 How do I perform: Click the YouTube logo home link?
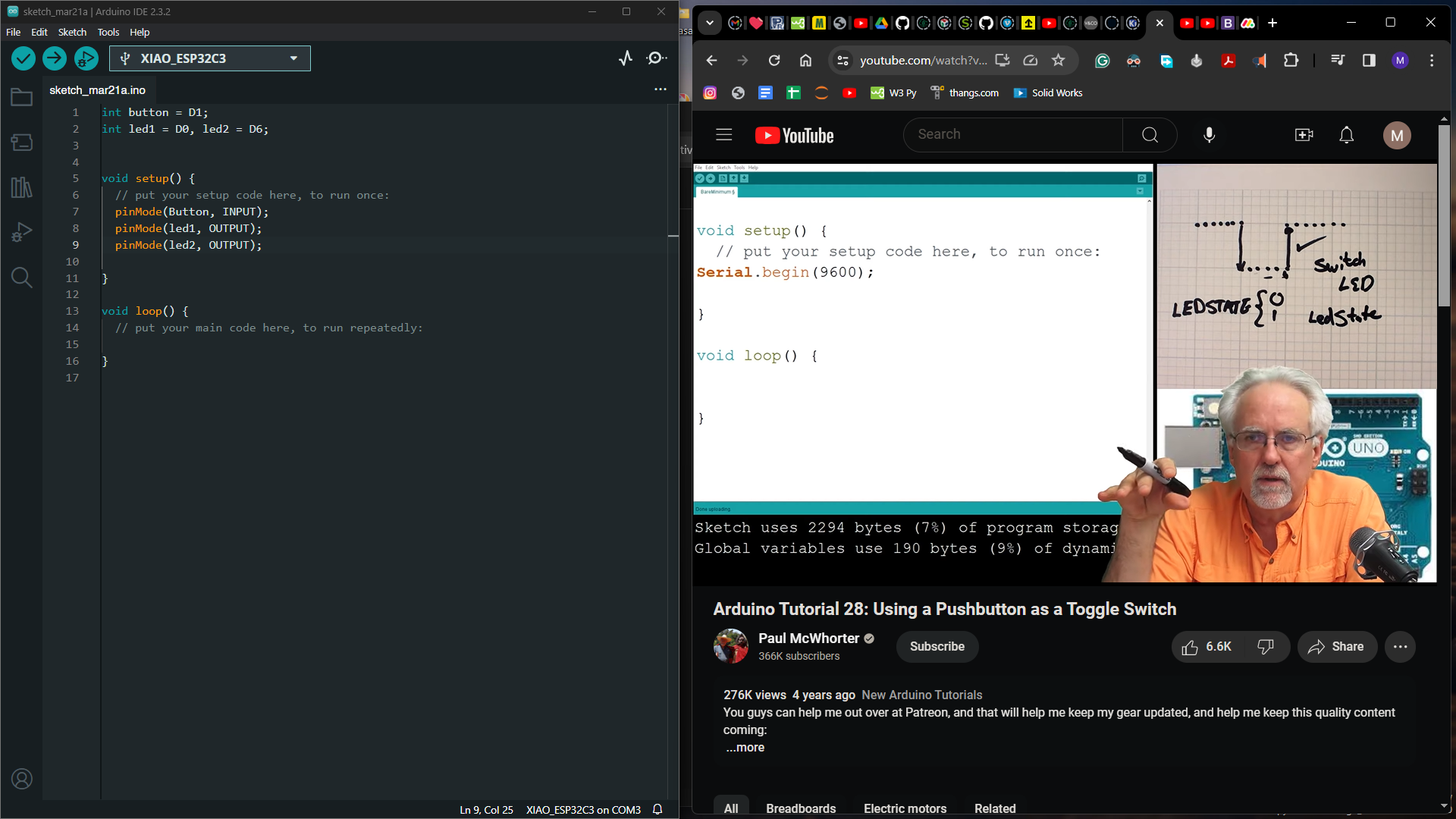794,136
